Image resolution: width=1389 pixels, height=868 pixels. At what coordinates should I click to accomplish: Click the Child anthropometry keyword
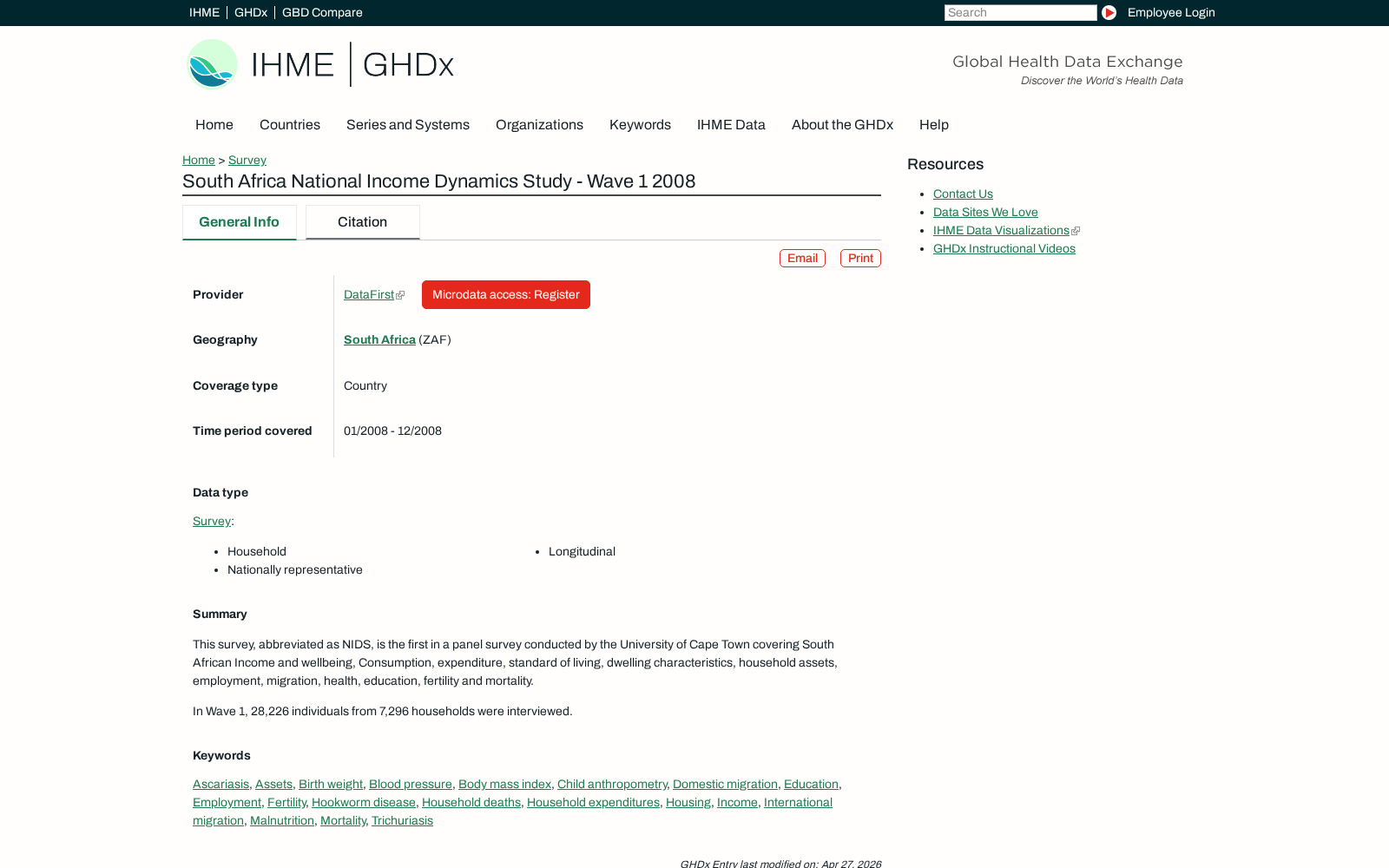click(x=612, y=785)
